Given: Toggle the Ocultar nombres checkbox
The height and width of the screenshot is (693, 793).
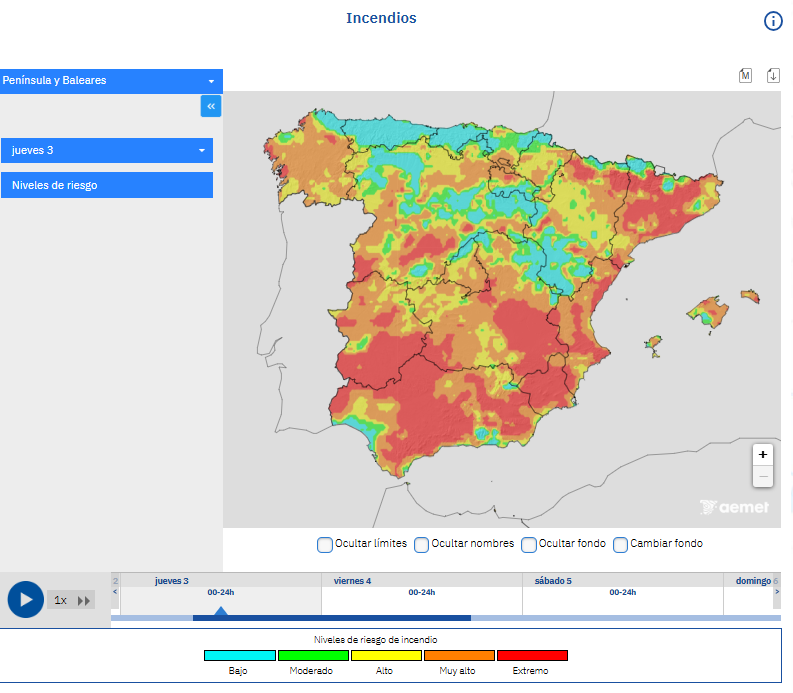Looking at the screenshot, I should (422, 545).
